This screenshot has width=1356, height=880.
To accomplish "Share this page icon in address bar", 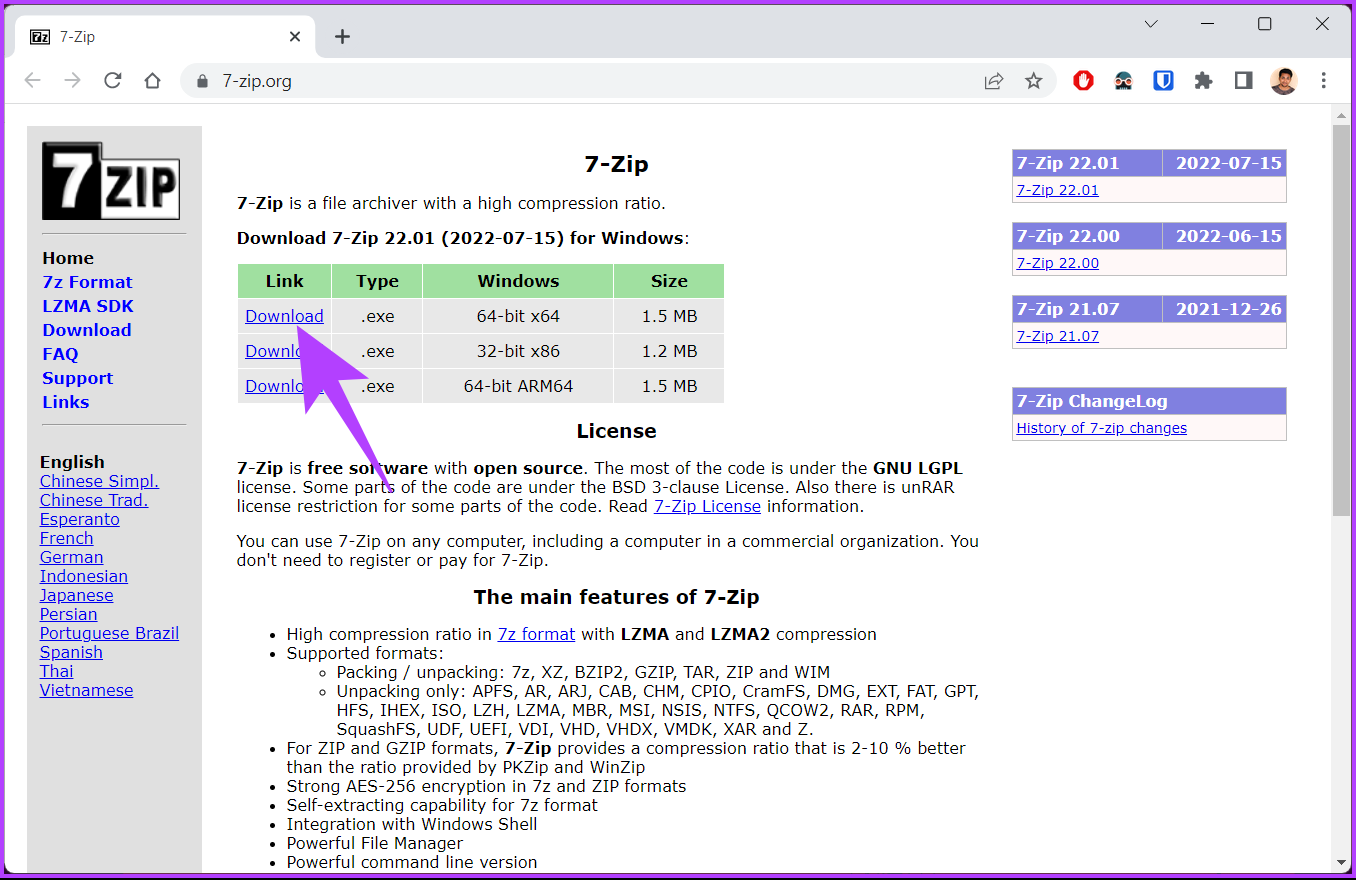I will [993, 81].
